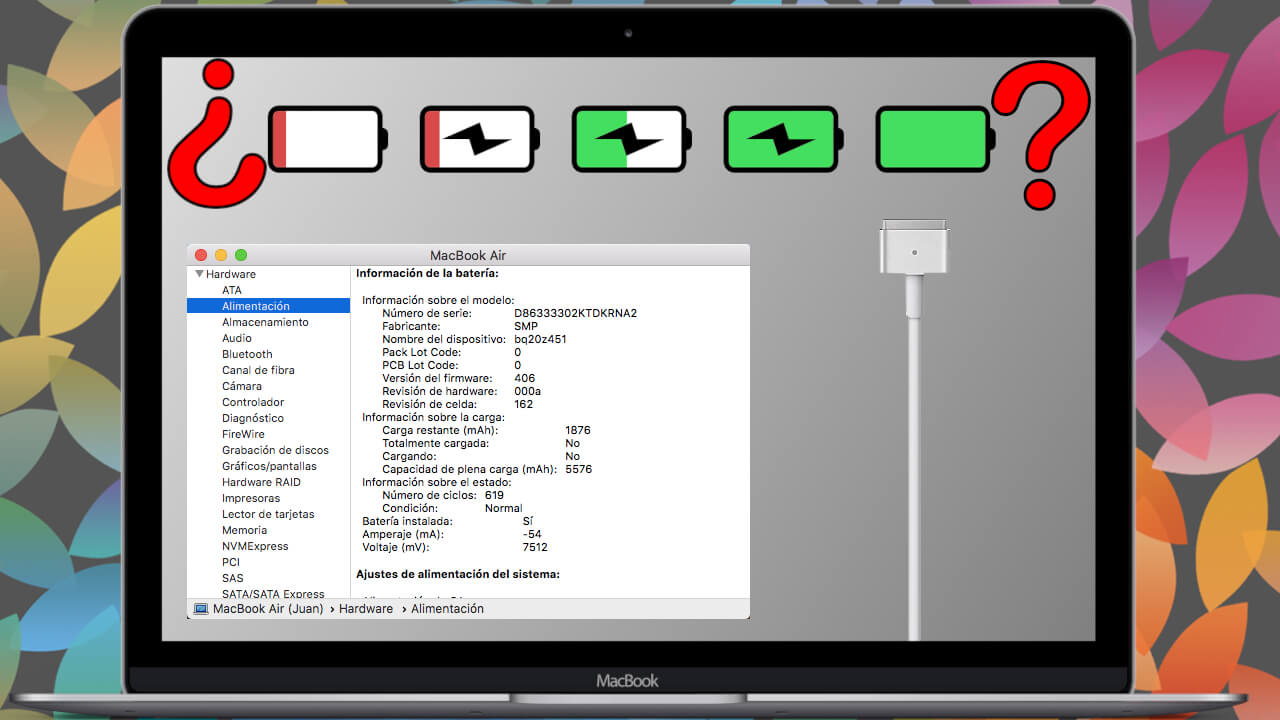
Task: Select Gráficos/pantallas sidebar item
Action: tap(269, 466)
